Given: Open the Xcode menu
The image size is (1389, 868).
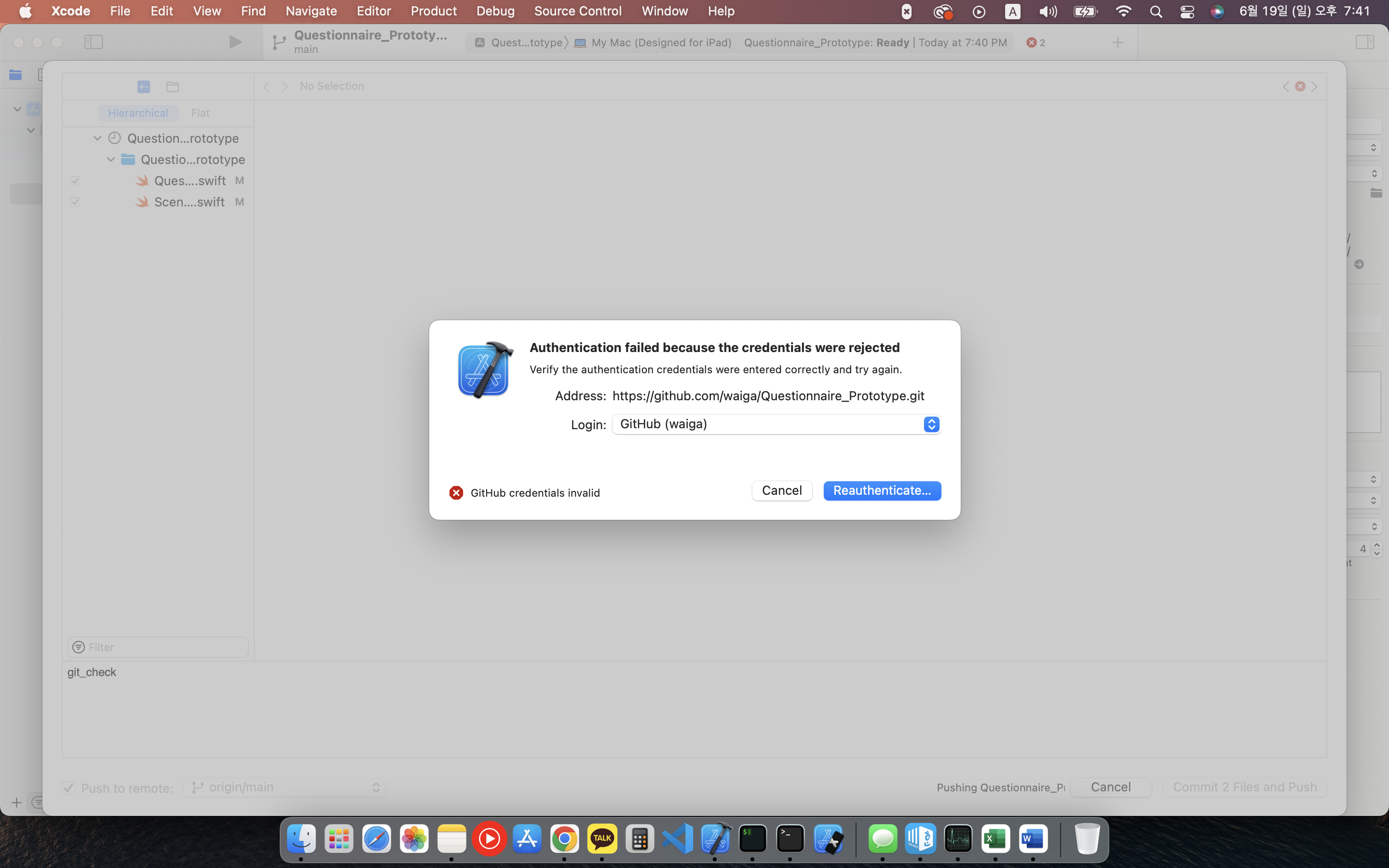Looking at the screenshot, I should (70, 11).
